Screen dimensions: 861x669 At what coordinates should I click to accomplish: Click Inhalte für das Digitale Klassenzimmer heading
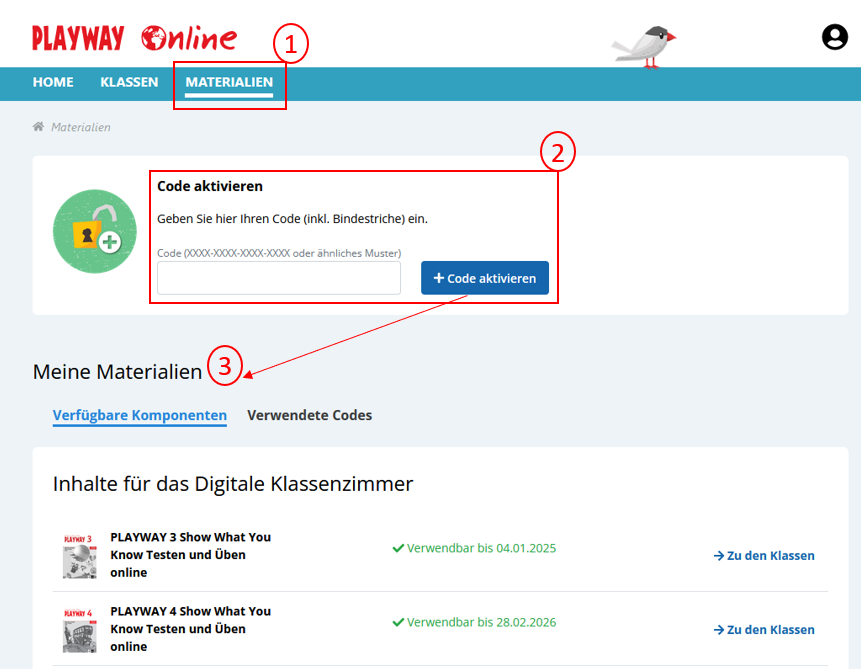[233, 484]
